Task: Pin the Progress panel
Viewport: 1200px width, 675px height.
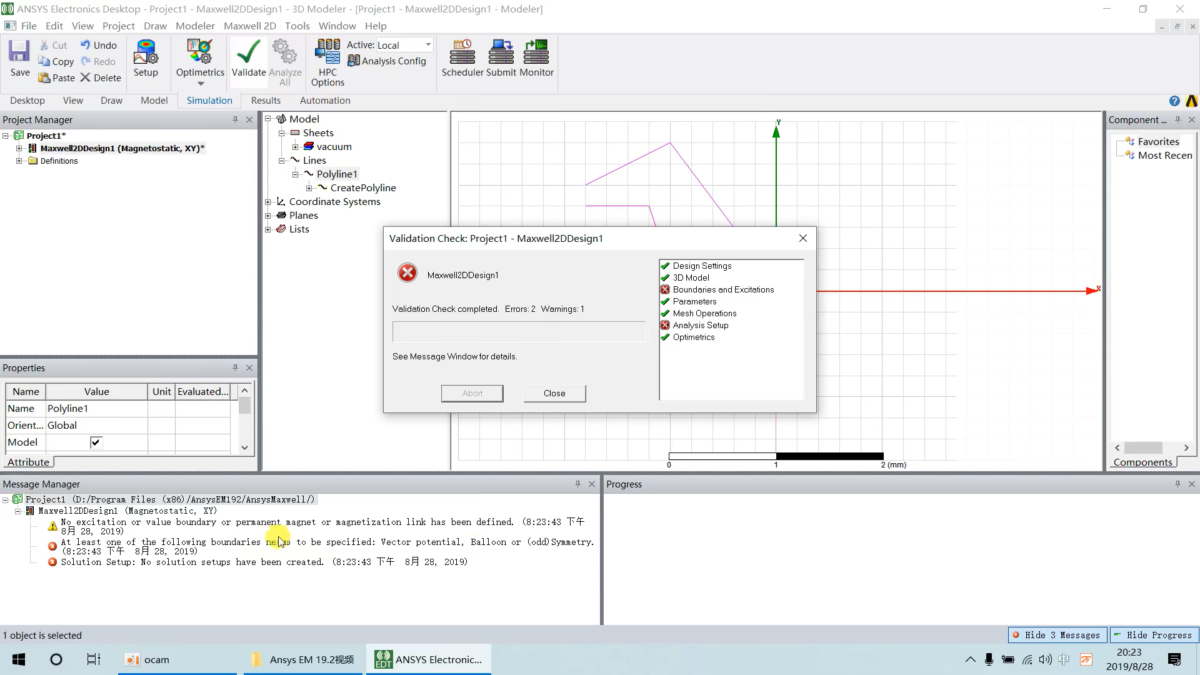Action: 1177,484
